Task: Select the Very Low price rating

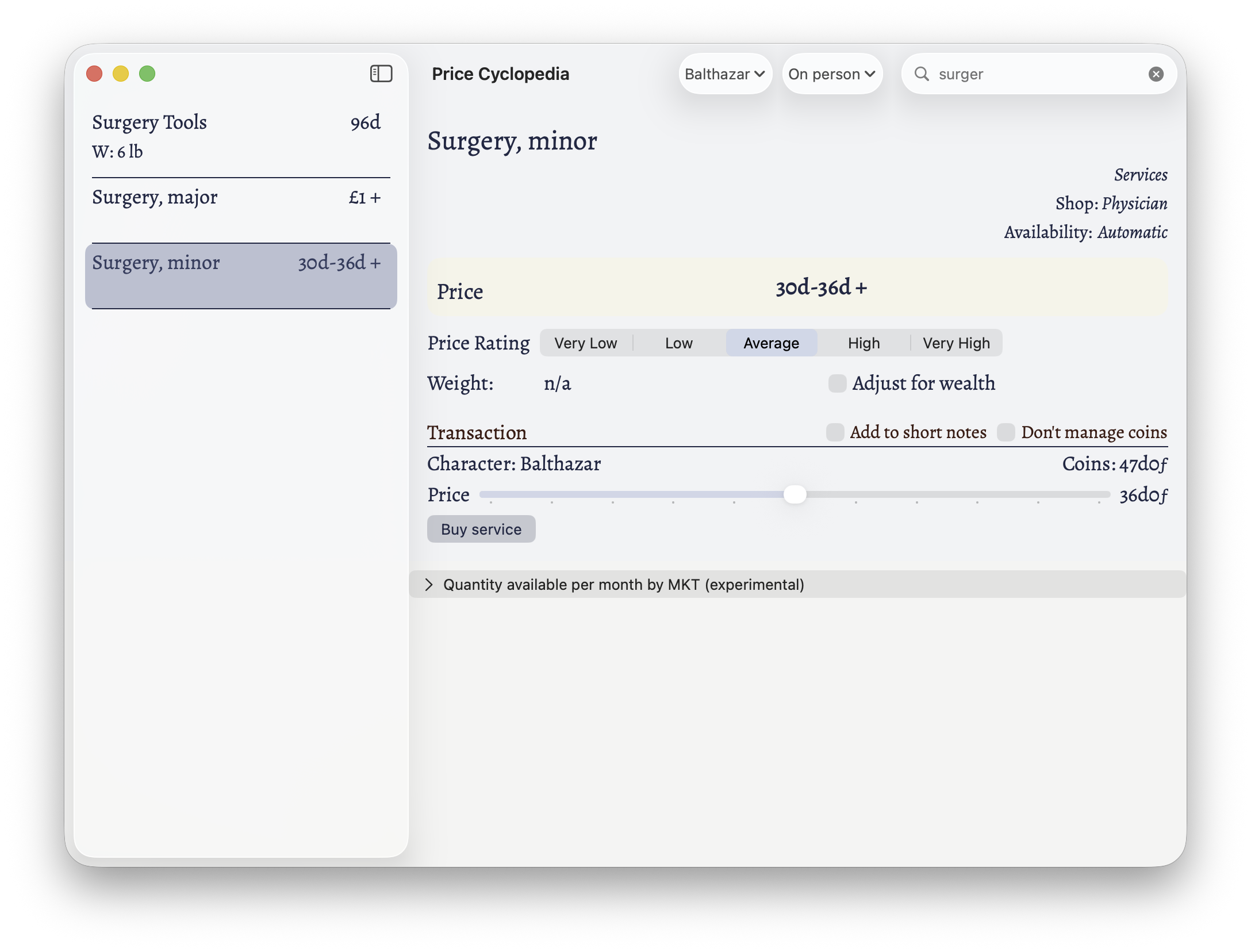Action: (x=585, y=343)
